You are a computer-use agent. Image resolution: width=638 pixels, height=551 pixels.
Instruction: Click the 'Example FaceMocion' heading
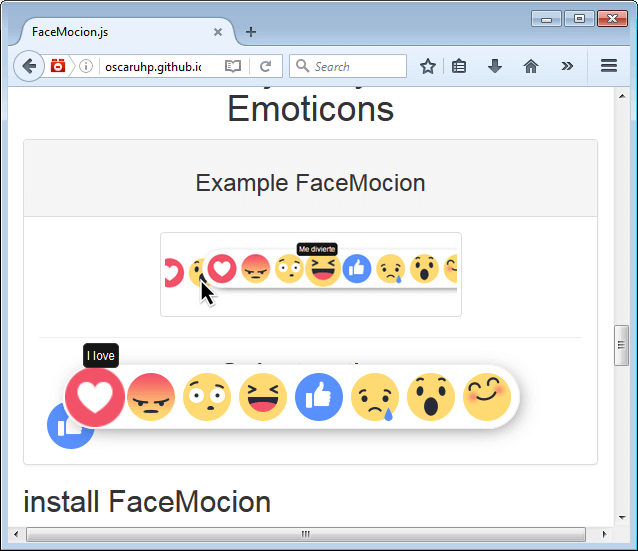tap(310, 183)
